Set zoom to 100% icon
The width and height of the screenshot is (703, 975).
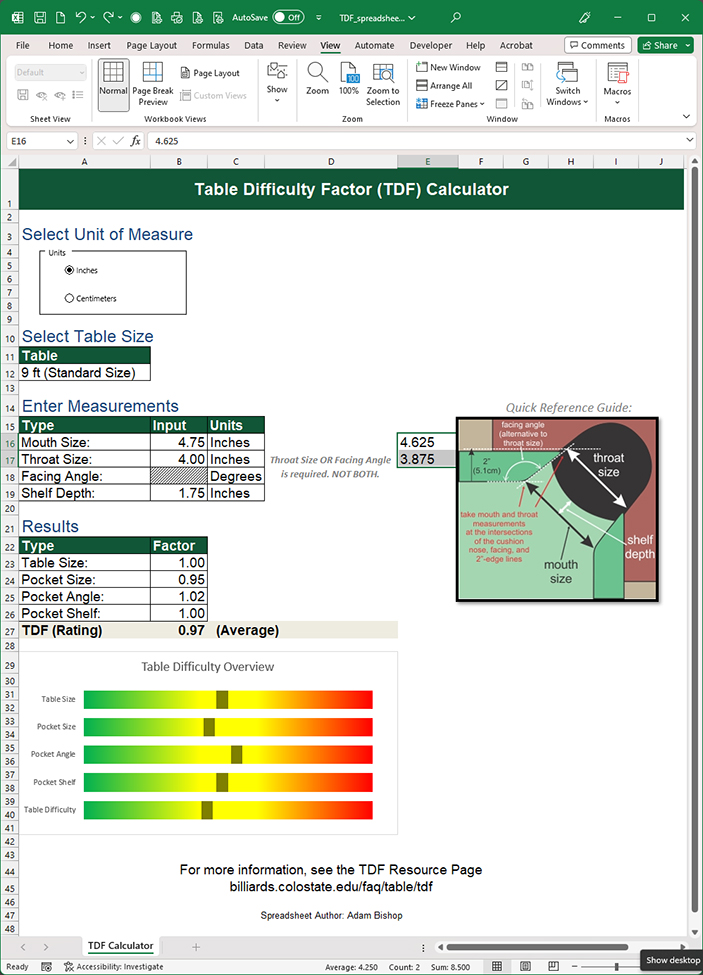349,73
